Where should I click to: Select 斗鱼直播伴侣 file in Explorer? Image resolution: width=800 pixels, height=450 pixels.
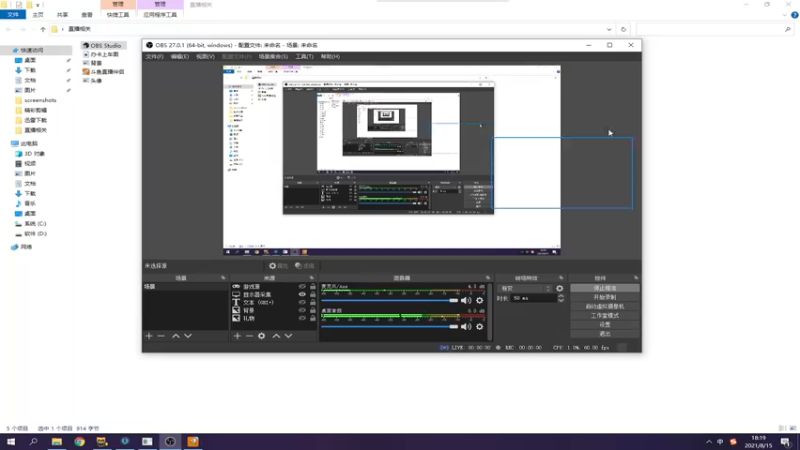tap(104, 72)
